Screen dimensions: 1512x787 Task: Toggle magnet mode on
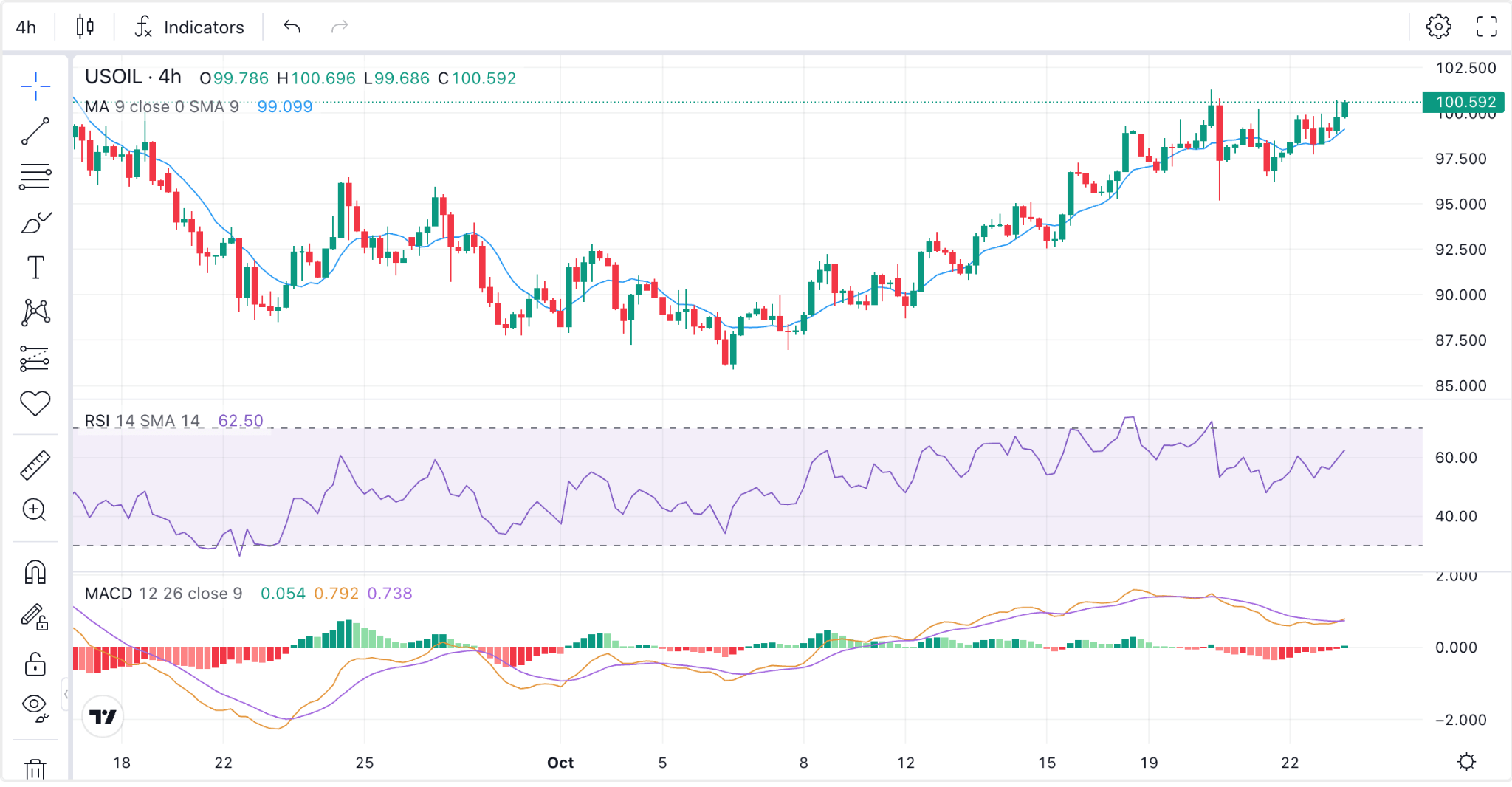click(x=35, y=572)
